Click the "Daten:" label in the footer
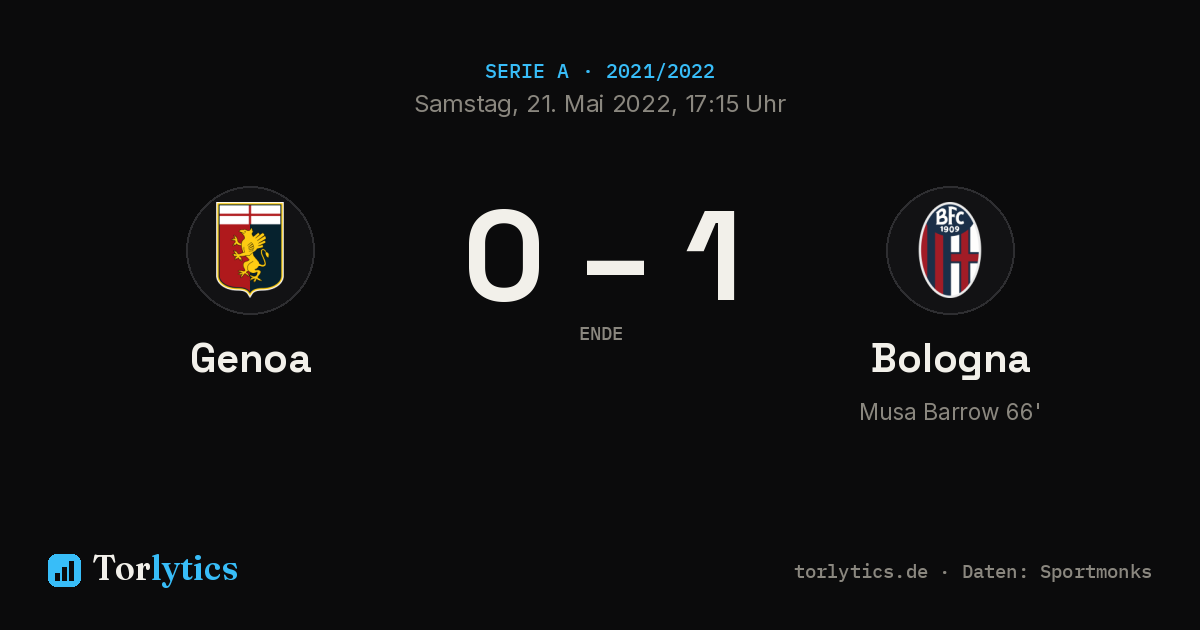Image resolution: width=1200 pixels, height=630 pixels. tap(995, 572)
